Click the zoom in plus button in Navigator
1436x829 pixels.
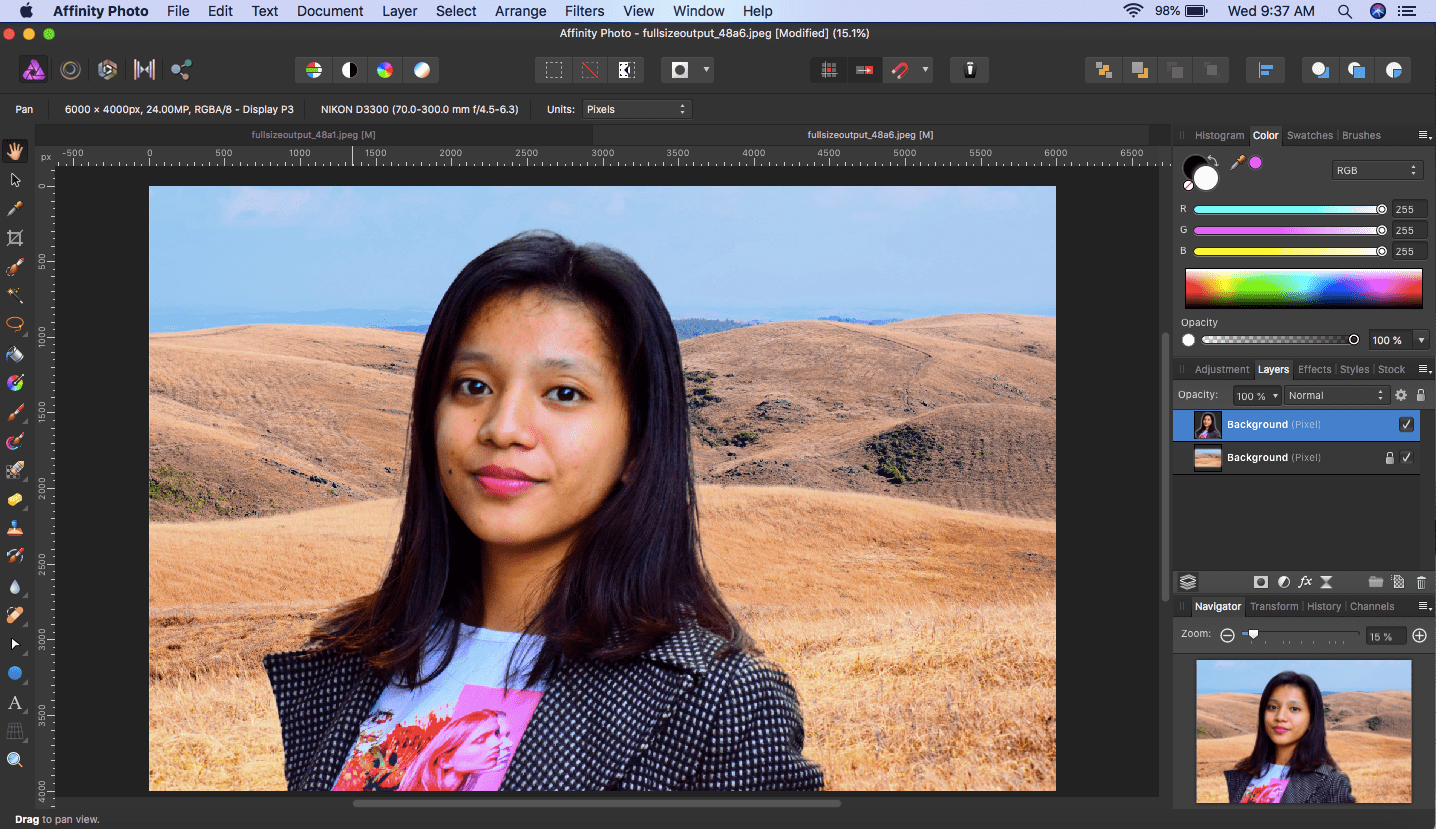[x=1419, y=635]
